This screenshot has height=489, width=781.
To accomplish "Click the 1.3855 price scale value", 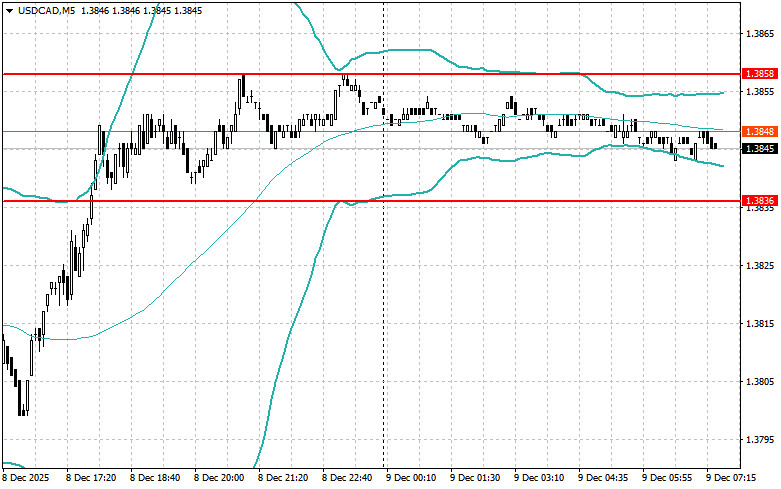I will (760, 92).
